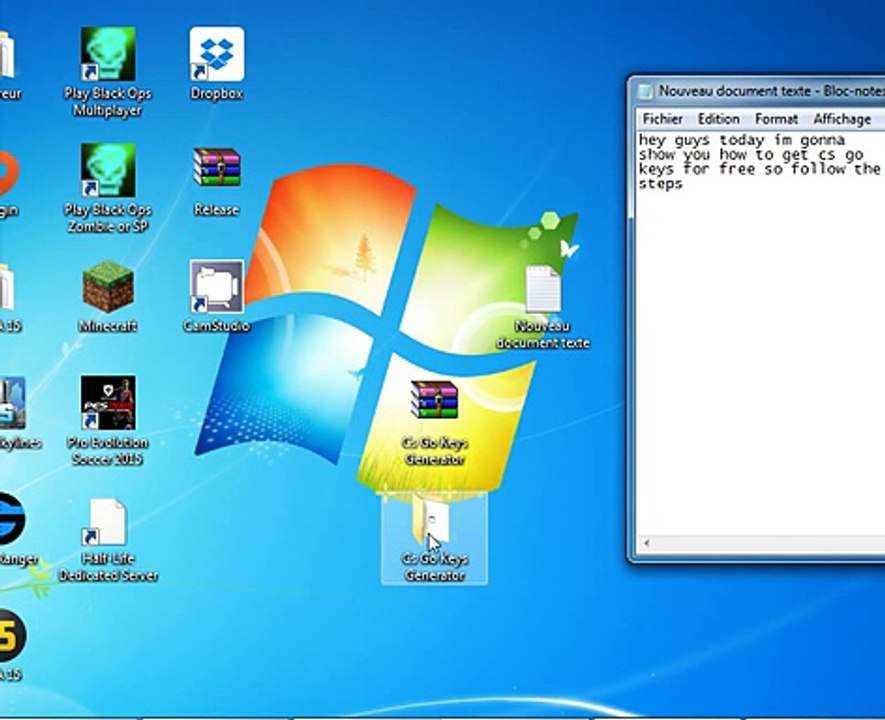Select Pro Evolution Soccer 2015 icon
Screen dimensions: 885x720
click(x=107, y=404)
